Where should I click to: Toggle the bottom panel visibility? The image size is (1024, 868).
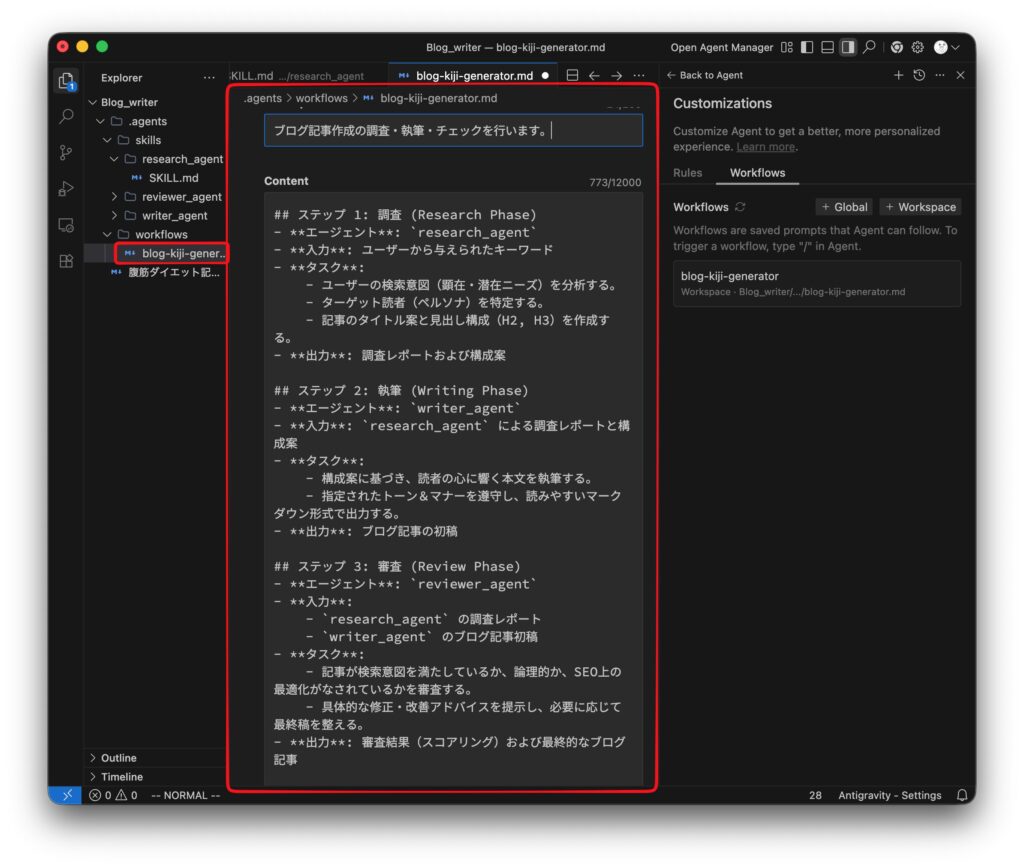coord(827,47)
